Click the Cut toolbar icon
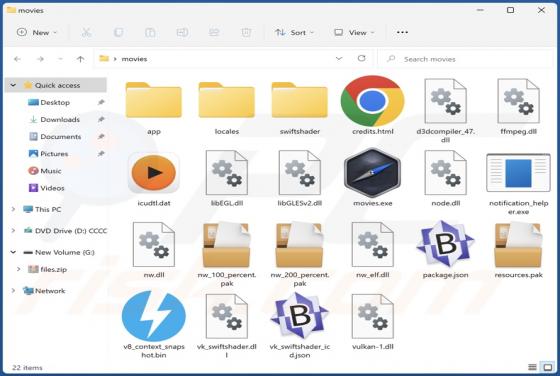The width and height of the screenshot is (560, 376). coord(86,32)
